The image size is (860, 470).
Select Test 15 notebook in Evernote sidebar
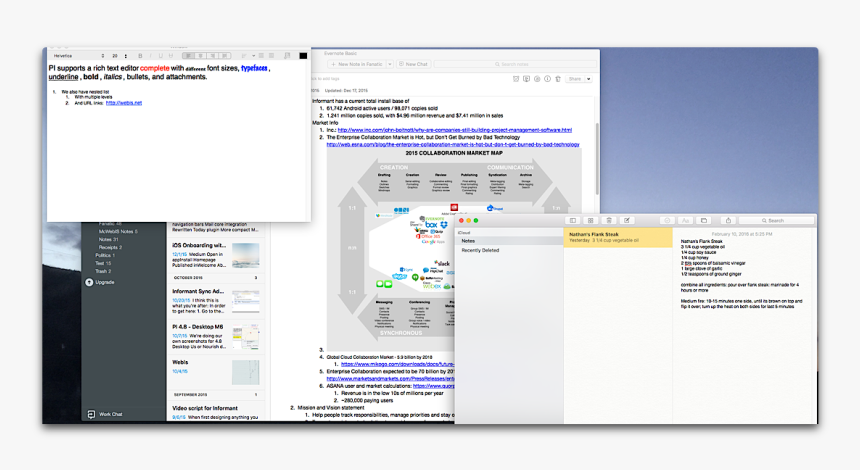pyautogui.click(x=103, y=263)
